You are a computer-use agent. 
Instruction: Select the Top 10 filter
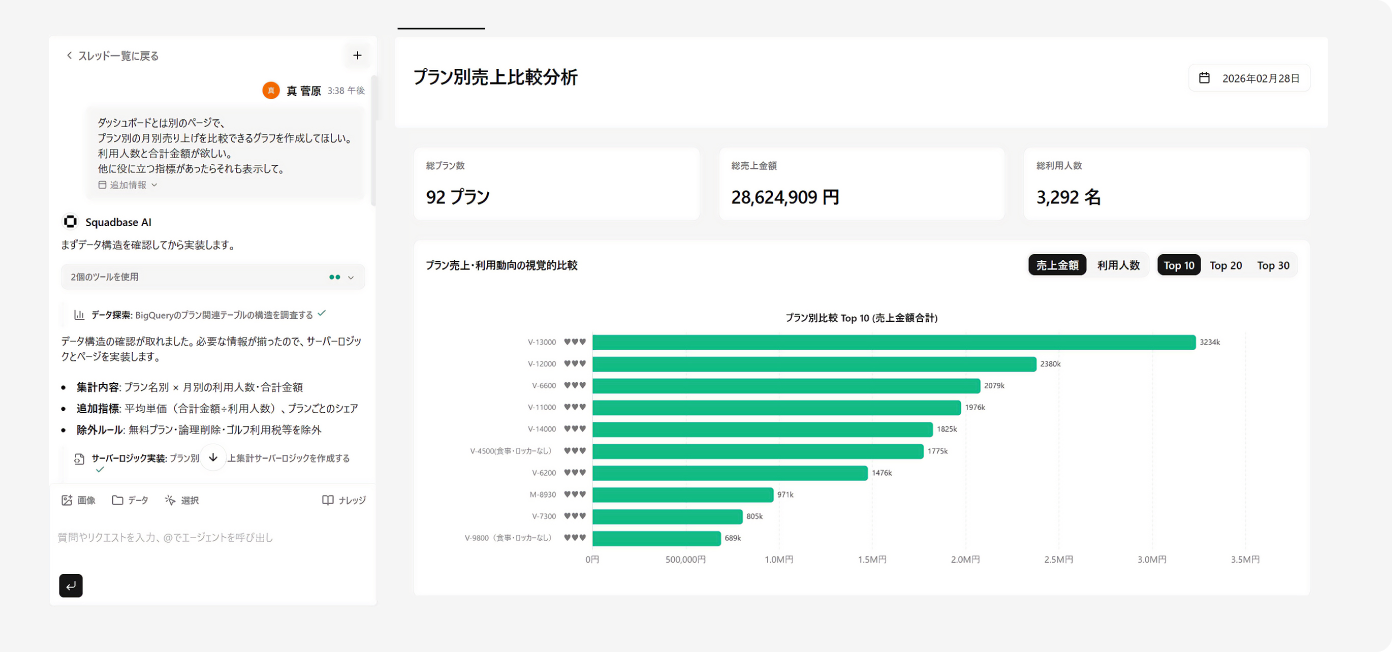point(1179,265)
